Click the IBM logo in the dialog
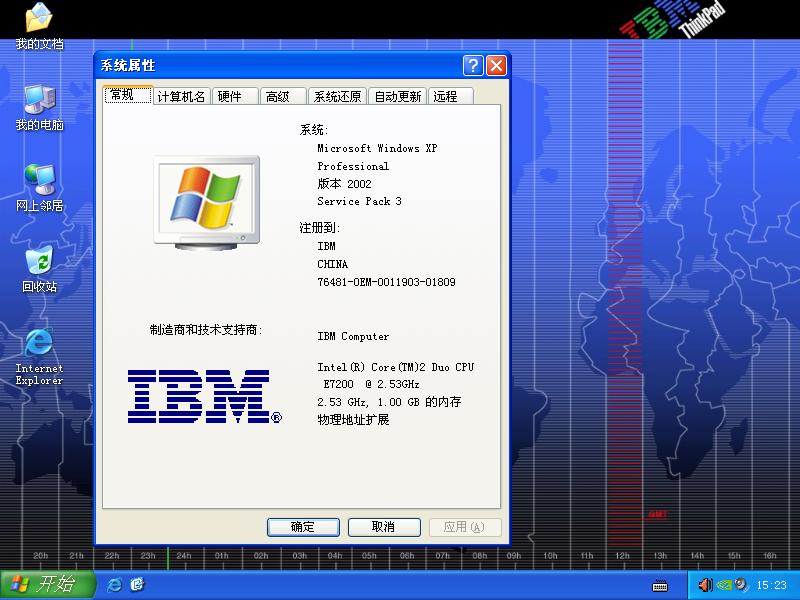Image resolution: width=800 pixels, height=600 pixels. 204,396
